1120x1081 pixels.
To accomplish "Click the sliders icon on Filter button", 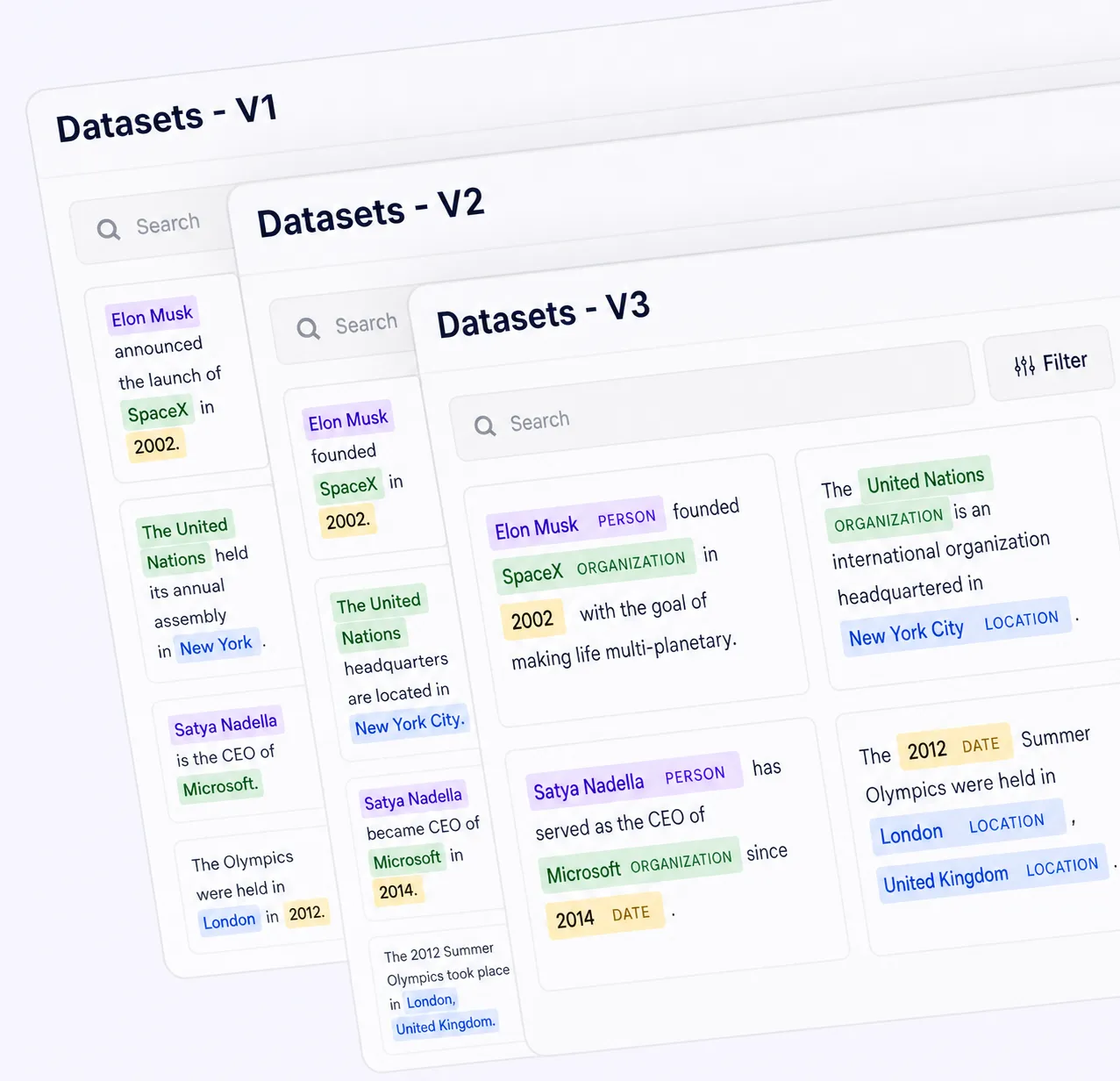I will coord(1024,366).
